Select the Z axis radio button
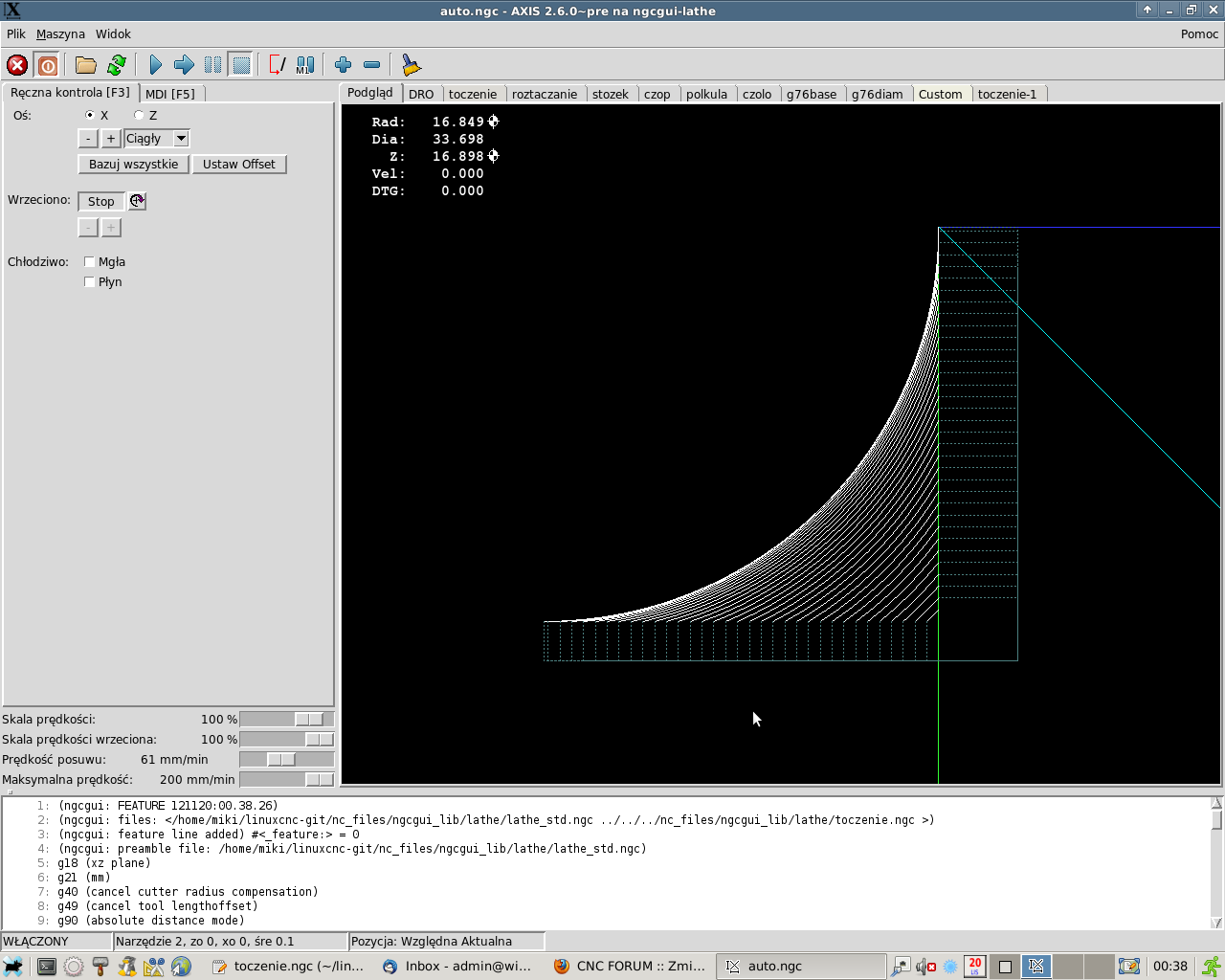Viewport: 1225px width, 980px height. (139, 115)
